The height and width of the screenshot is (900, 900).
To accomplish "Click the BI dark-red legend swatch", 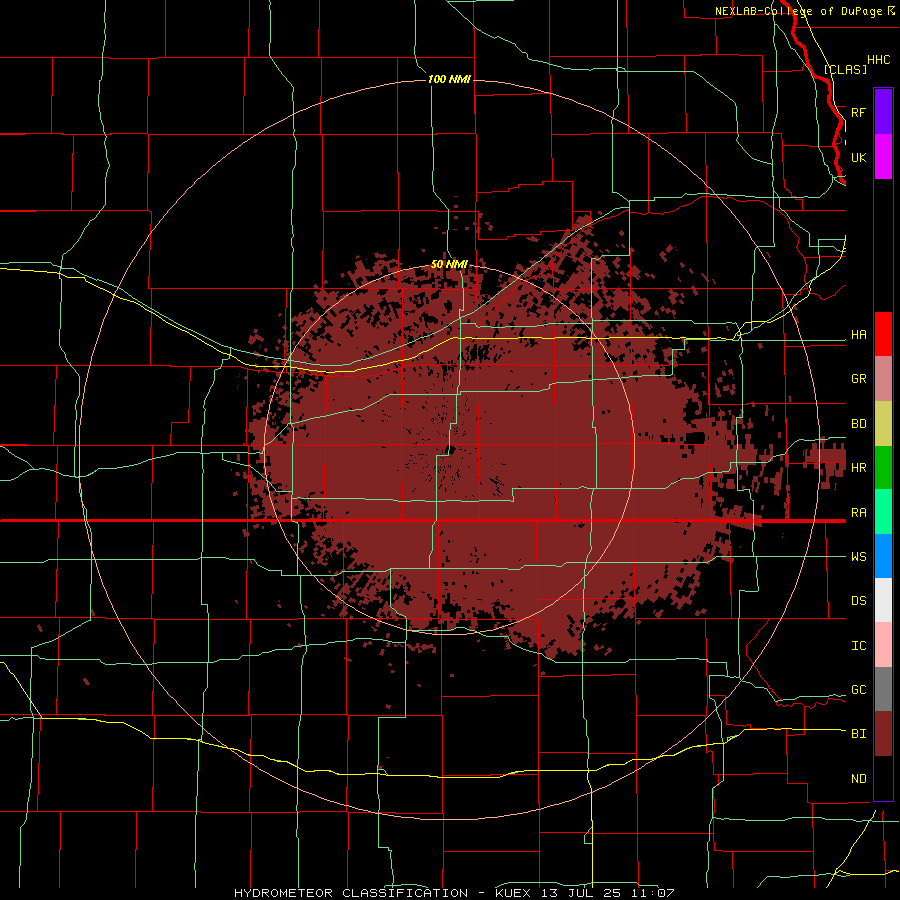I will (x=883, y=734).
